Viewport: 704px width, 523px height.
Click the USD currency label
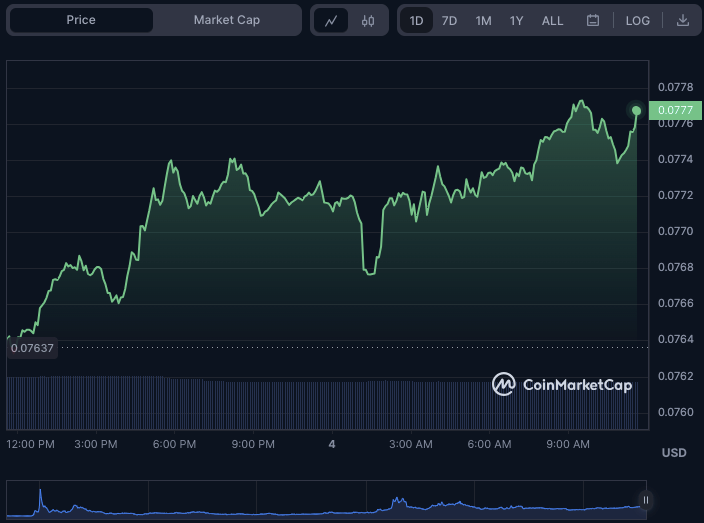click(x=674, y=453)
